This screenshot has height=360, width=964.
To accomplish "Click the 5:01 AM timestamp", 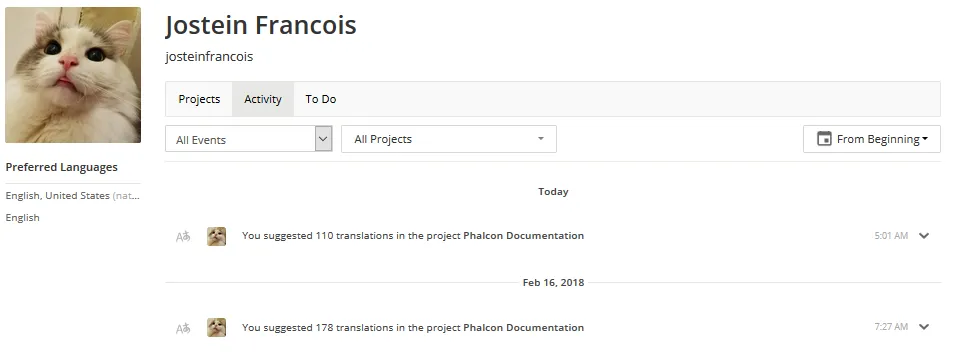I will (891, 236).
